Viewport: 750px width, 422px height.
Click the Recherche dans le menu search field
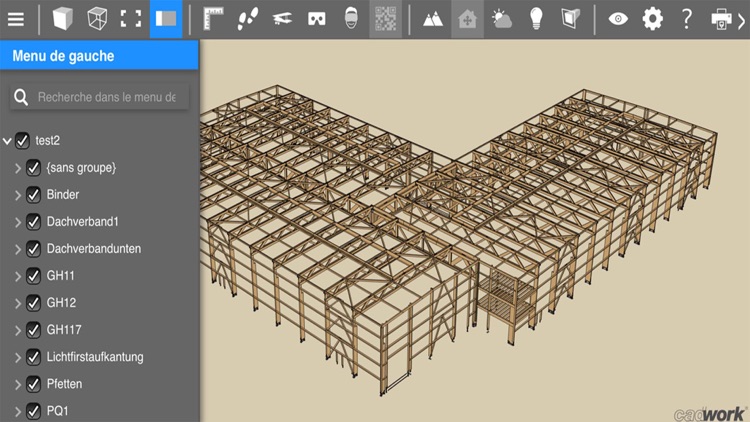coord(99,97)
